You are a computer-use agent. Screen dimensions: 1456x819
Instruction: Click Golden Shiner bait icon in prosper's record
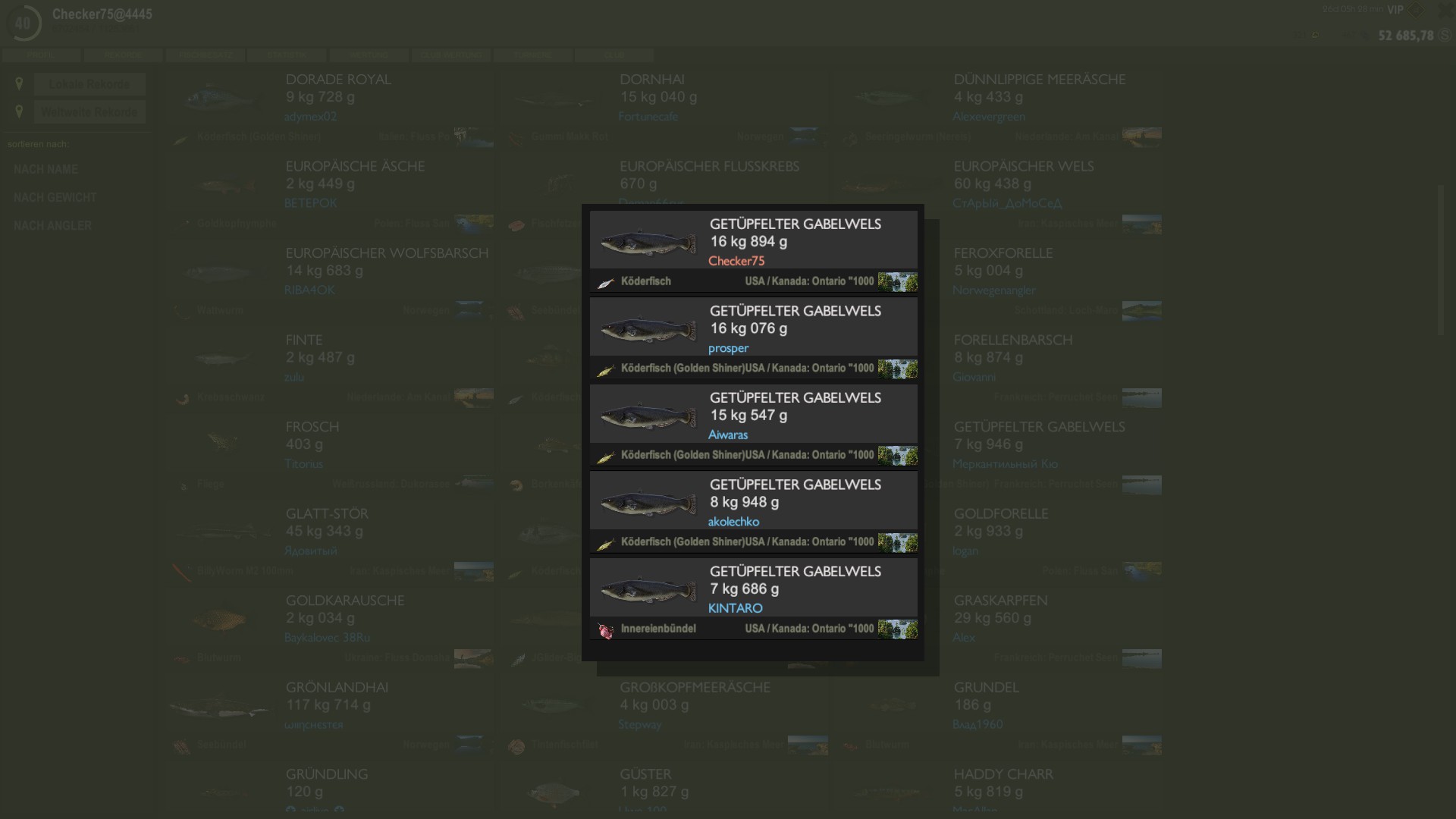click(x=605, y=370)
